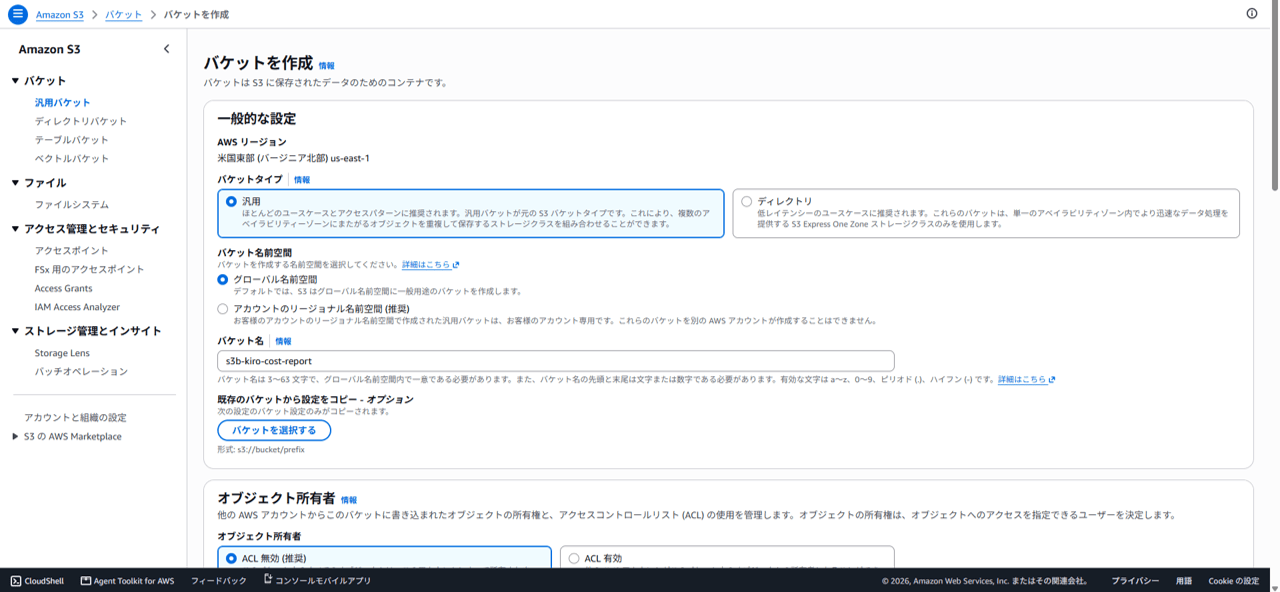
Task: Collapse the ファイル section in the sidebar
Action: 15,183
